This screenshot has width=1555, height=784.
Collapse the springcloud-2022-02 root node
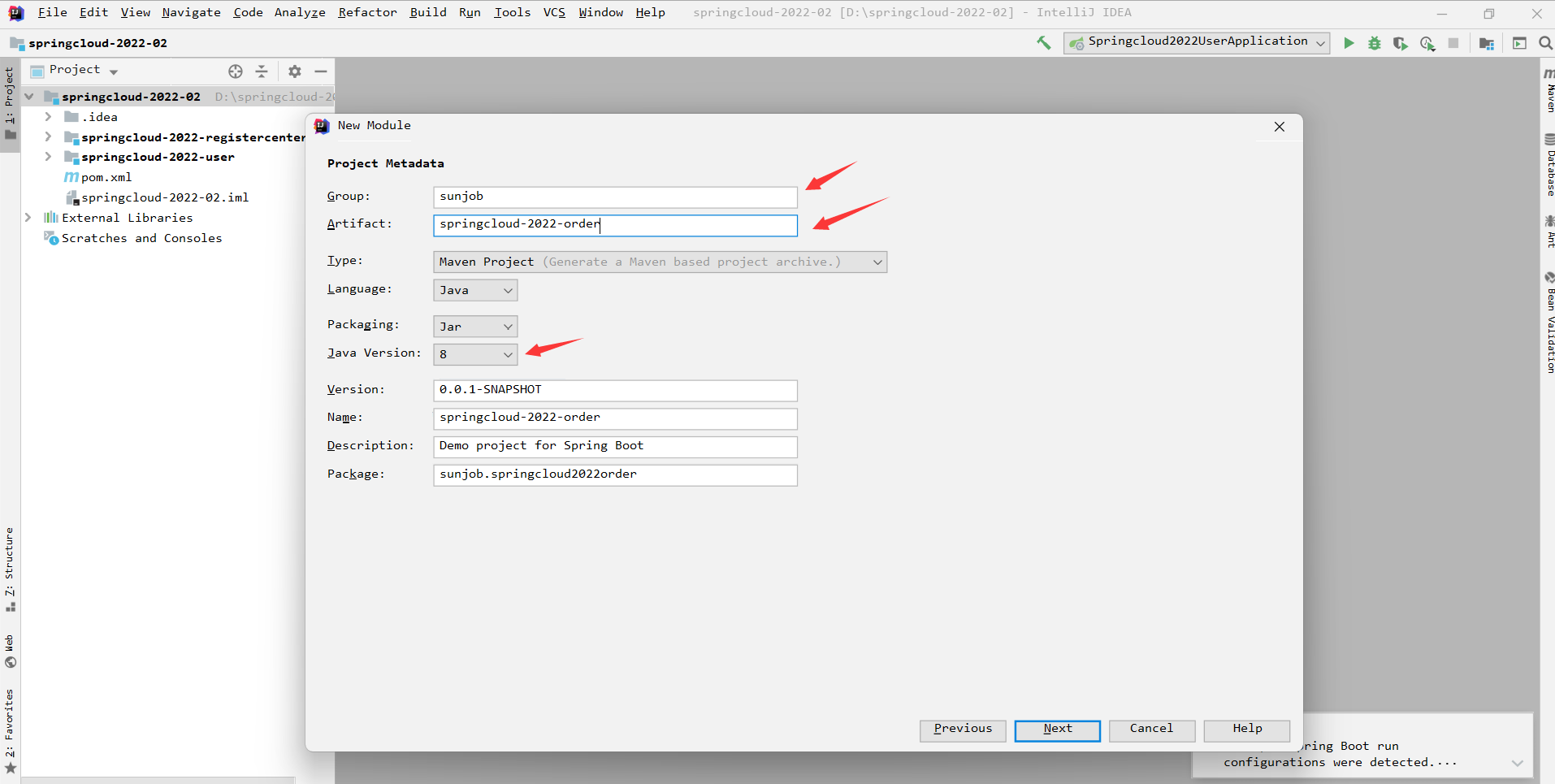tap(29, 97)
